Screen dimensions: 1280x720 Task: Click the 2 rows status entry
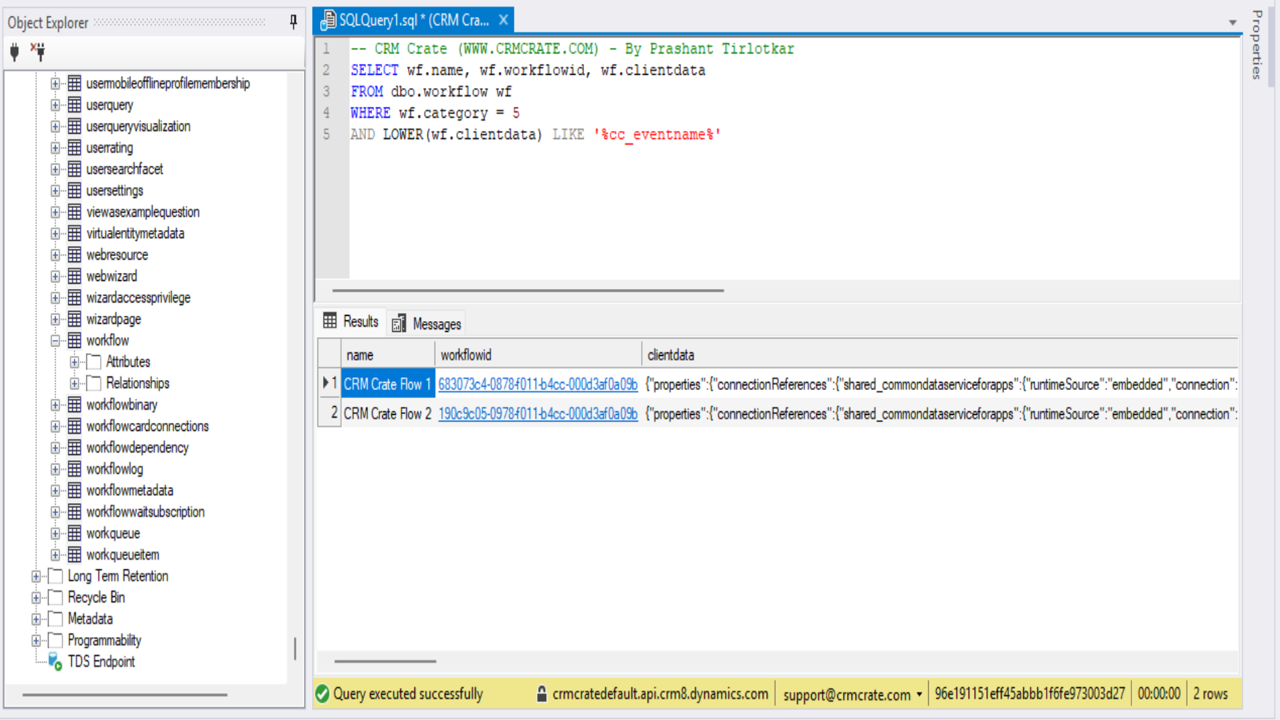(x=1211, y=694)
